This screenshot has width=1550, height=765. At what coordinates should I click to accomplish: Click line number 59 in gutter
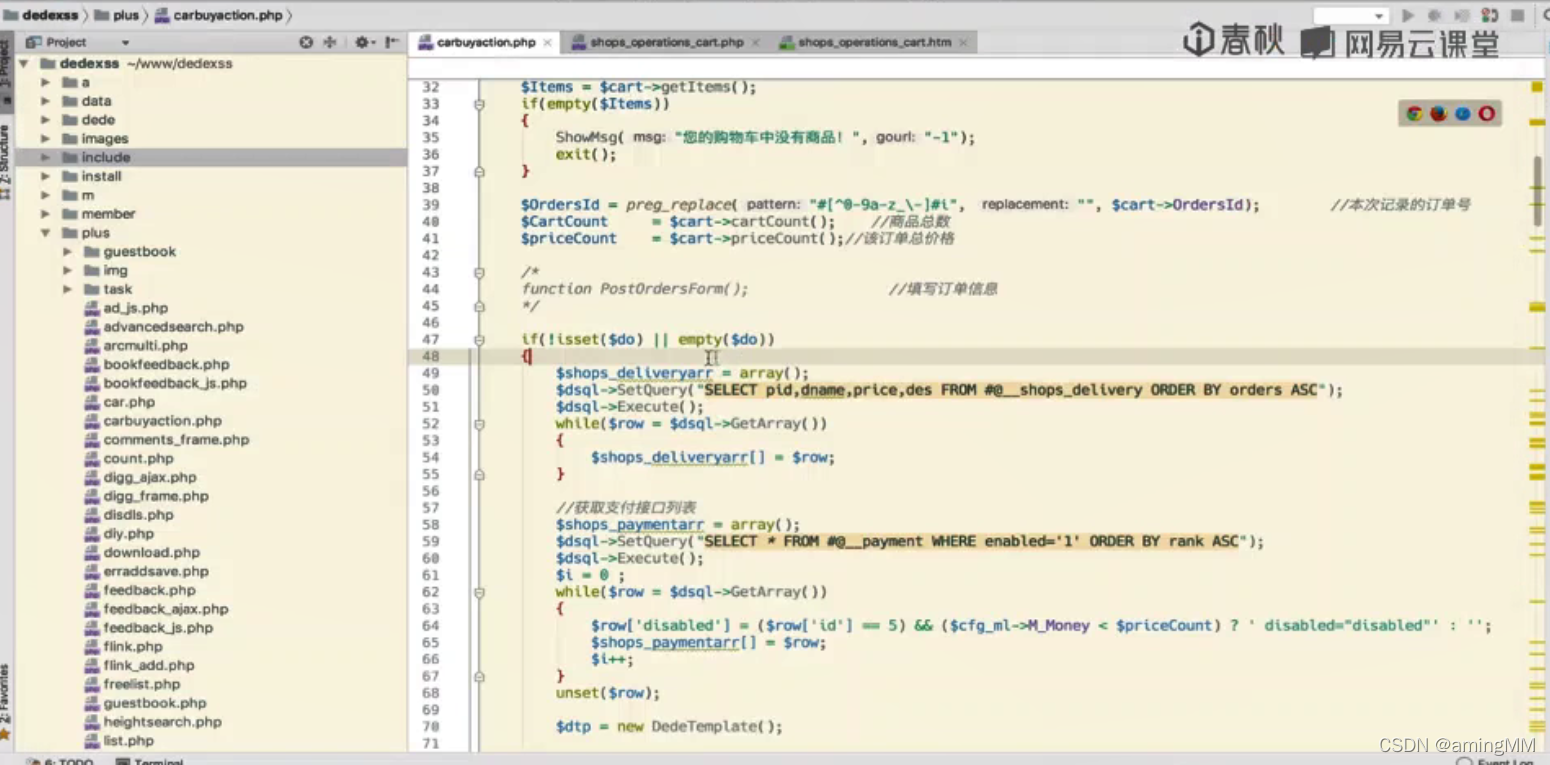430,541
